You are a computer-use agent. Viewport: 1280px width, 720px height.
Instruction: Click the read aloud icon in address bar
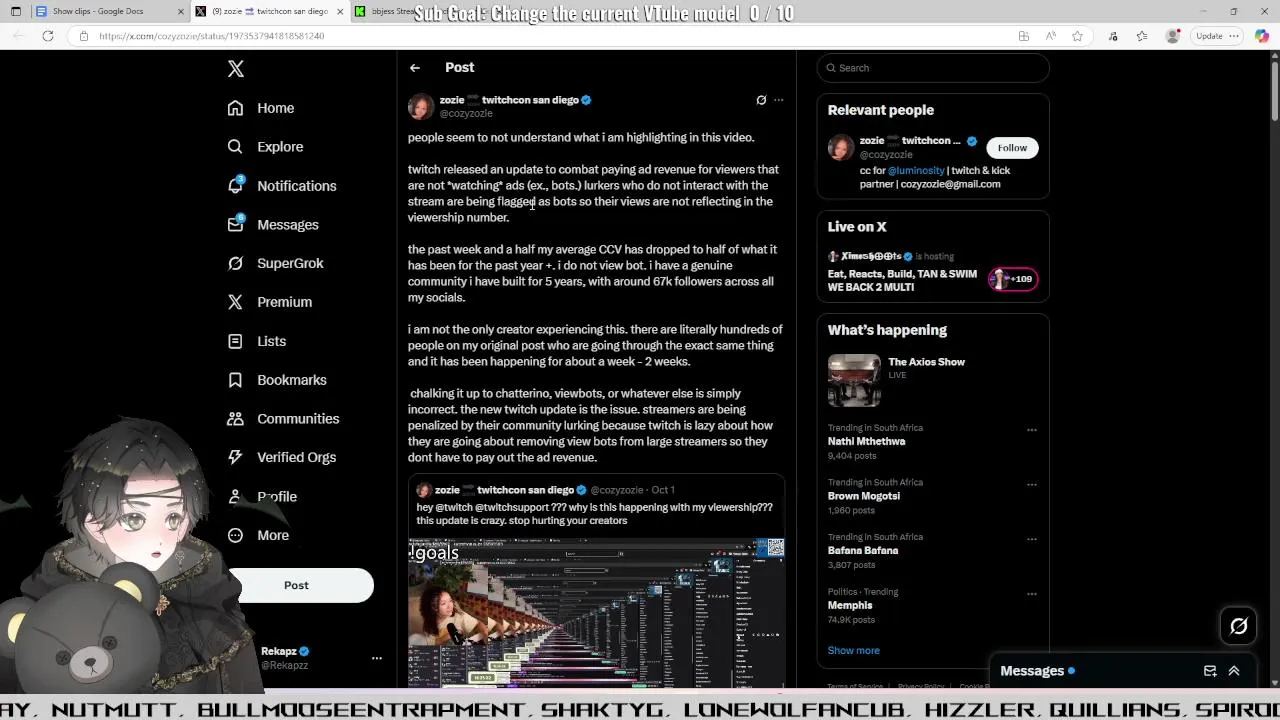[x=1050, y=36]
